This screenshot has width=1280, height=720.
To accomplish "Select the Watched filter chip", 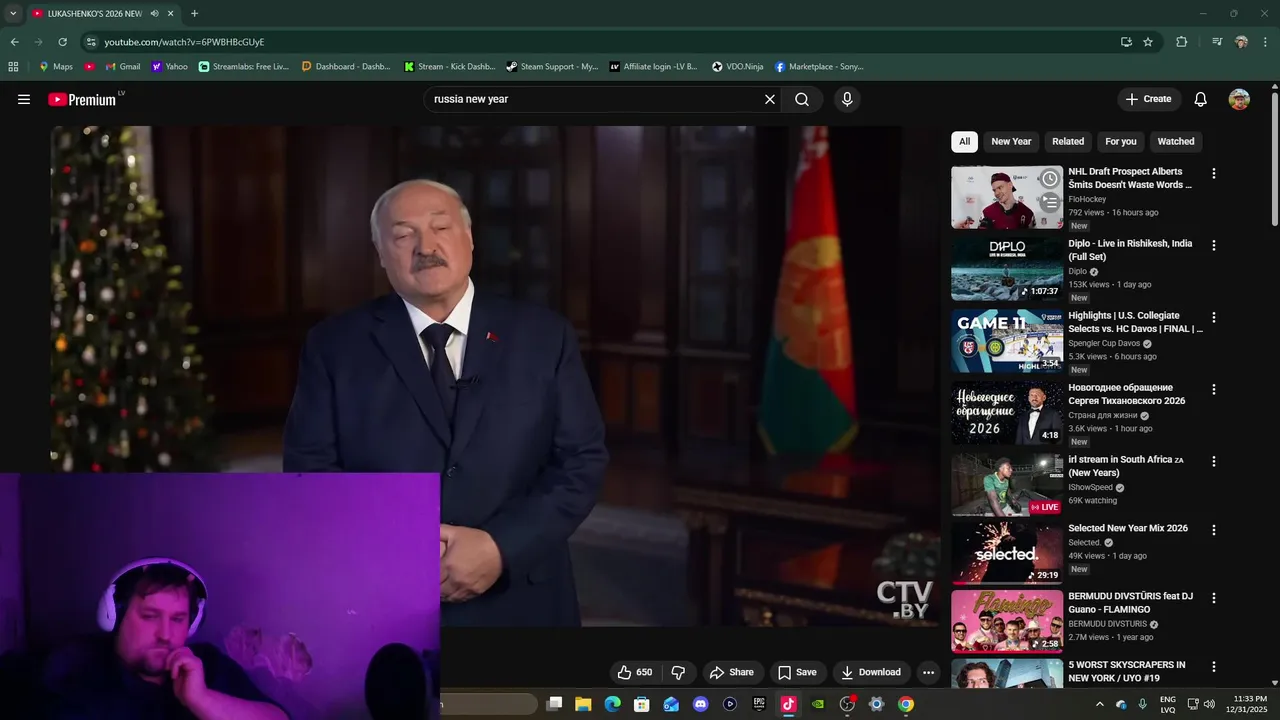I will (x=1176, y=141).
